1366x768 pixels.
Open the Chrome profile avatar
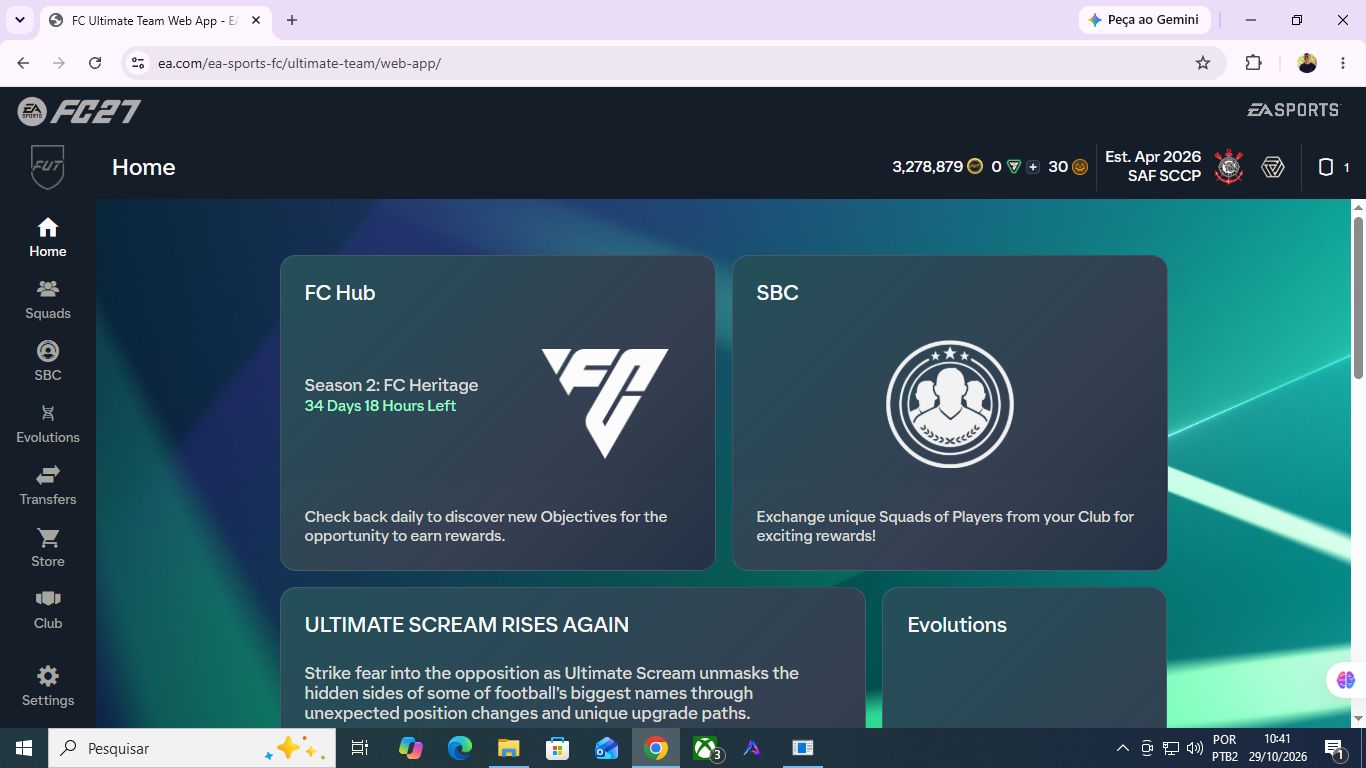tap(1307, 63)
